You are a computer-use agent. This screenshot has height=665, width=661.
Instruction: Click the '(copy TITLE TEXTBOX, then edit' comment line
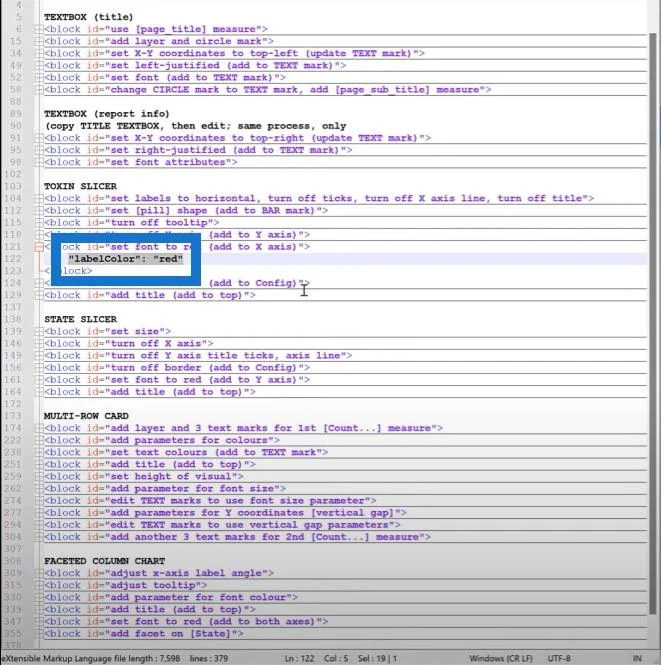pos(195,126)
